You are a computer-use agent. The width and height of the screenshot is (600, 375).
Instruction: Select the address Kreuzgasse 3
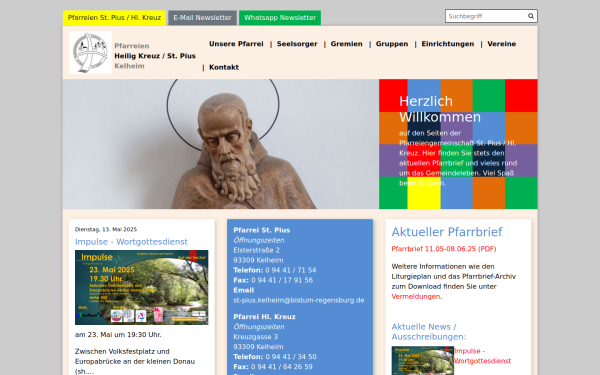[x=256, y=337]
